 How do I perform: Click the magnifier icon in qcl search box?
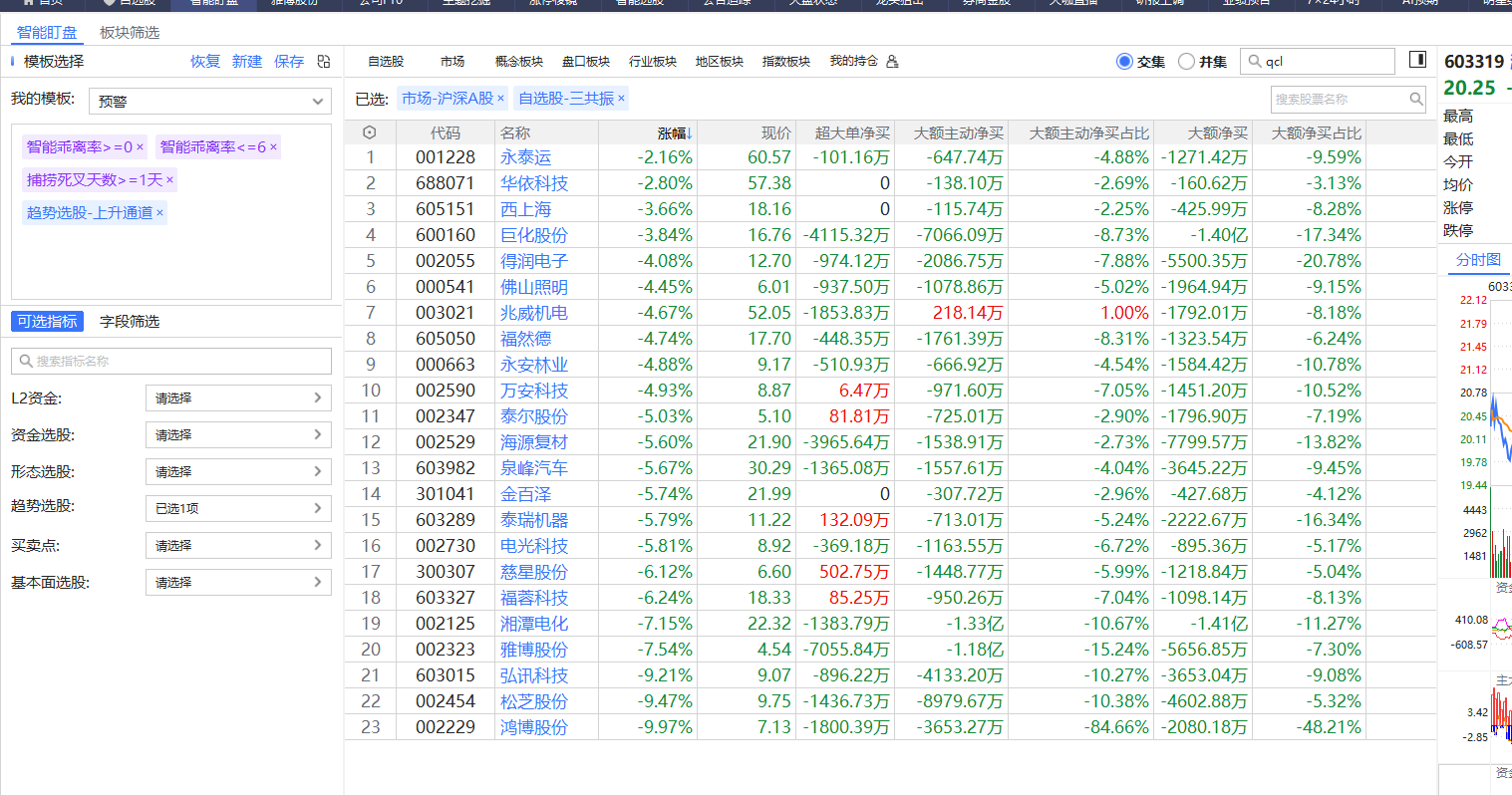coord(1255,62)
